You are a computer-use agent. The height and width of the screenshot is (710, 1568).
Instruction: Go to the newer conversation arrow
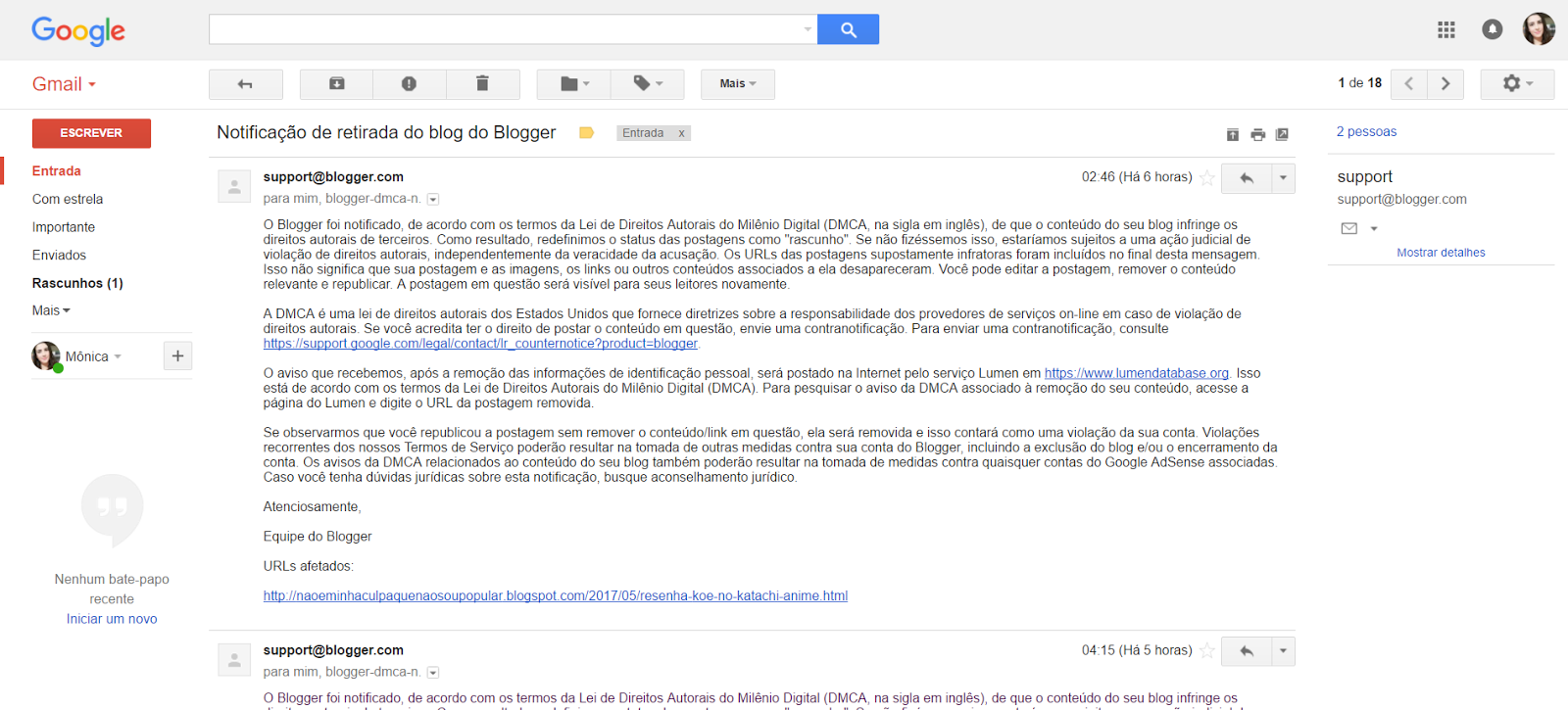click(x=1408, y=84)
